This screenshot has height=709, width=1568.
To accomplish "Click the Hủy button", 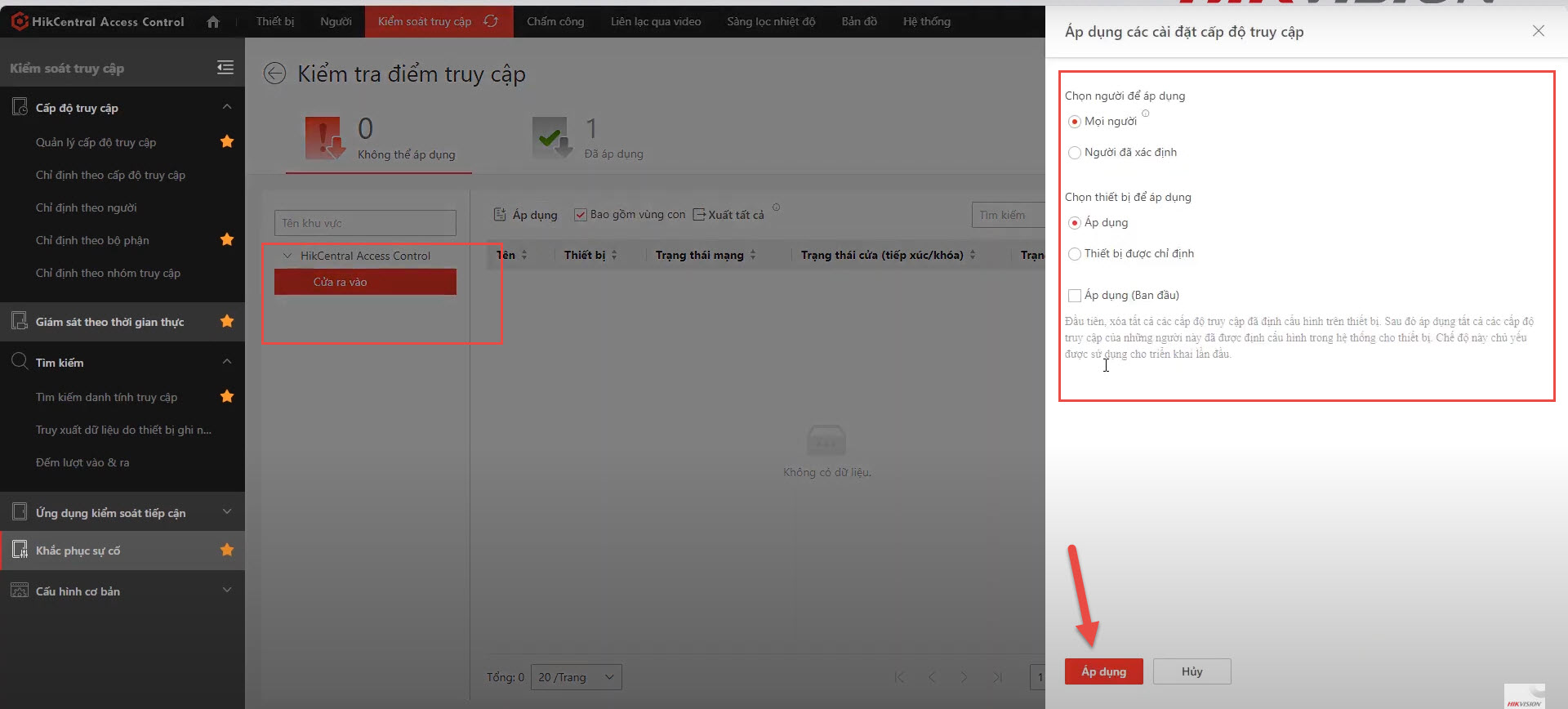I will click(1192, 671).
